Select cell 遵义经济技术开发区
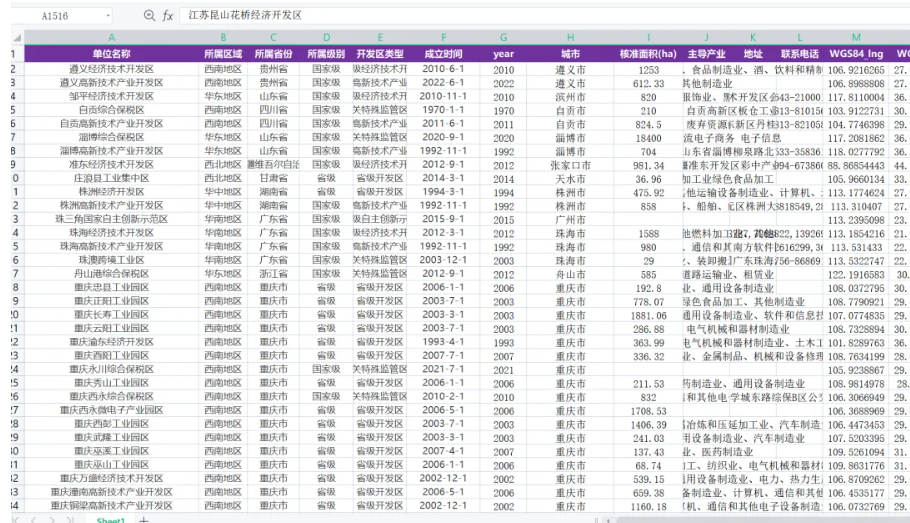This screenshot has width=910, height=523. 111,69
